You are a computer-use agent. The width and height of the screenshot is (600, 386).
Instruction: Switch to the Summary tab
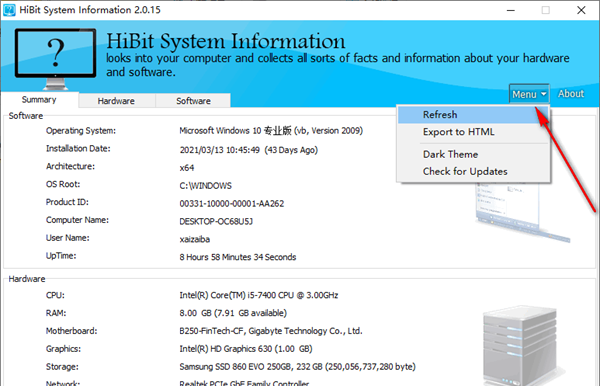pyautogui.click(x=39, y=100)
